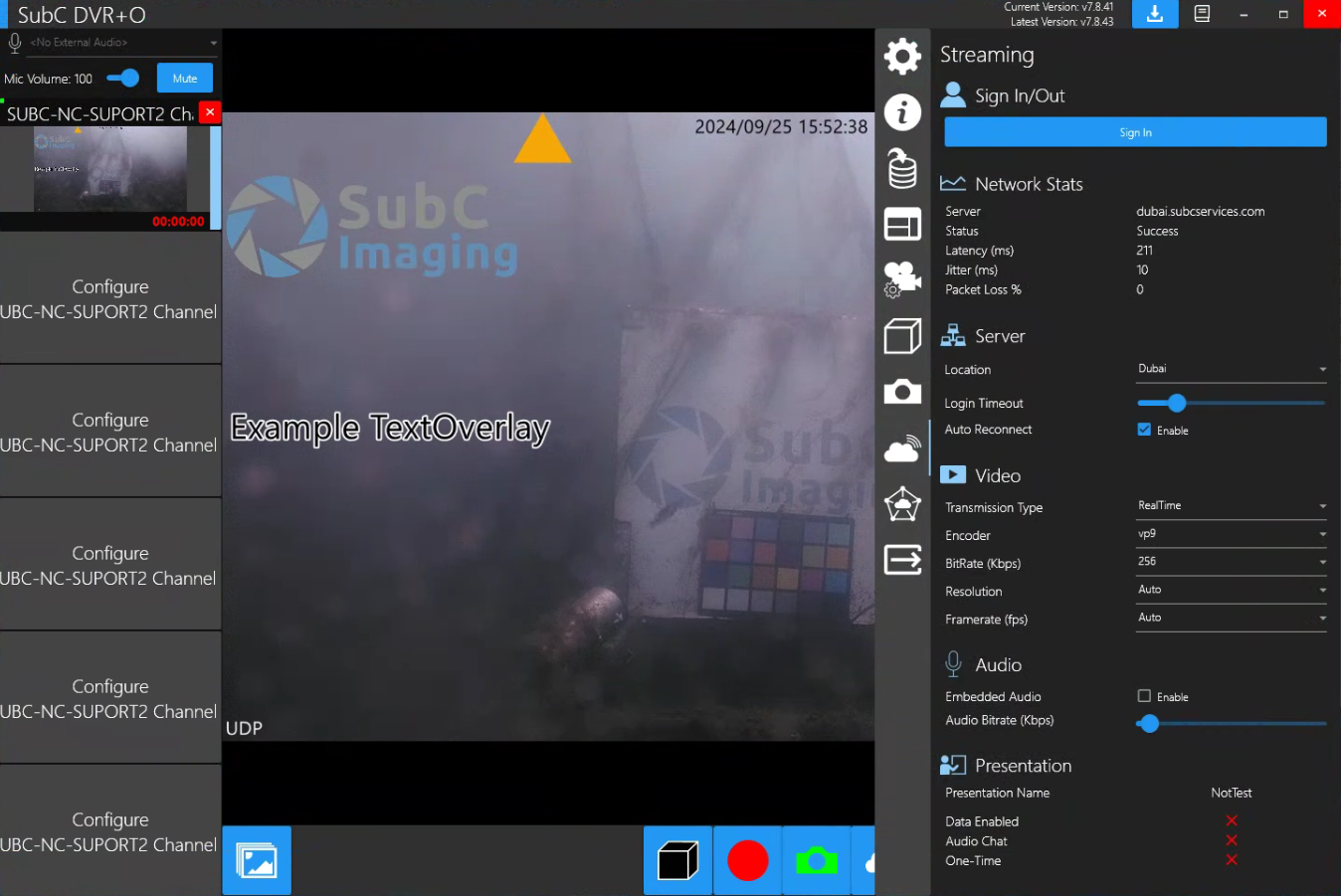Click the SUBC-NC-SUPORT2 Ch. channel title
The height and width of the screenshot is (896, 1341).
coord(99,113)
